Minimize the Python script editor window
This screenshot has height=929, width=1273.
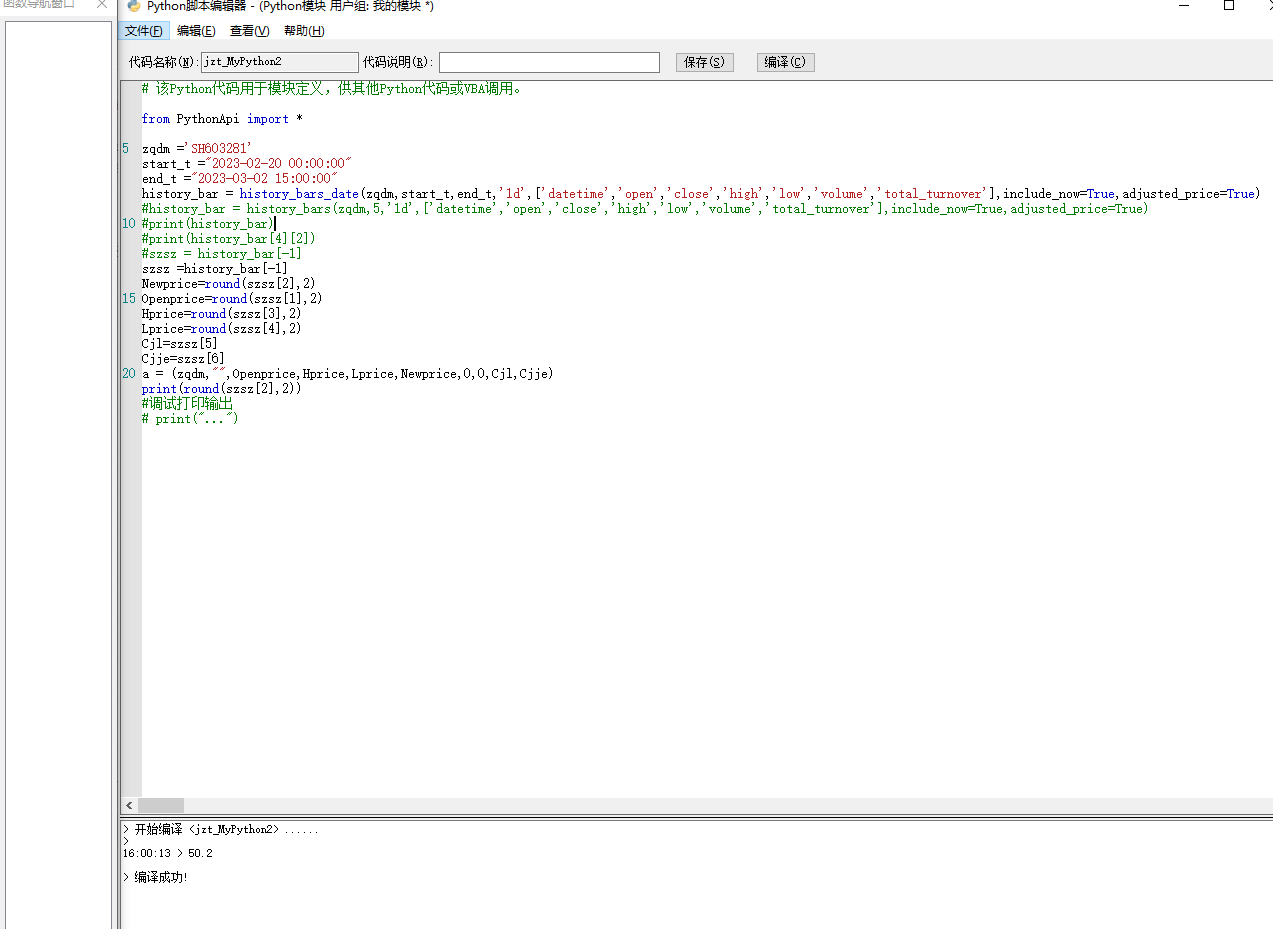coord(1183,5)
